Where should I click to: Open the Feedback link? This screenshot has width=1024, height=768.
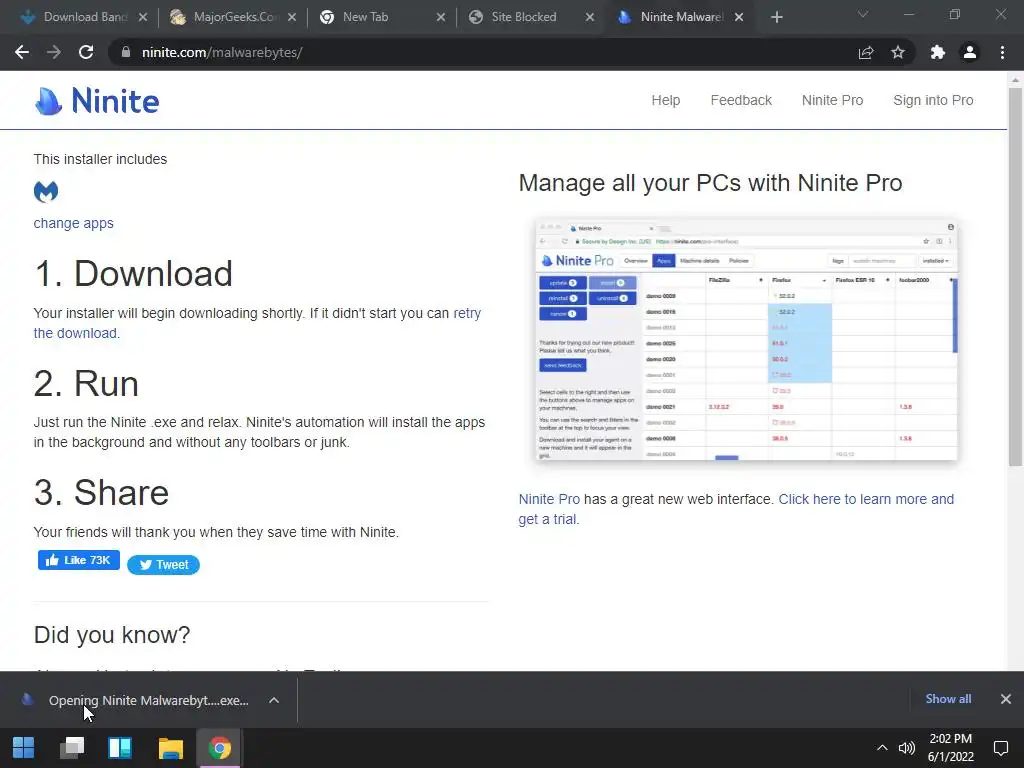click(x=741, y=100)
